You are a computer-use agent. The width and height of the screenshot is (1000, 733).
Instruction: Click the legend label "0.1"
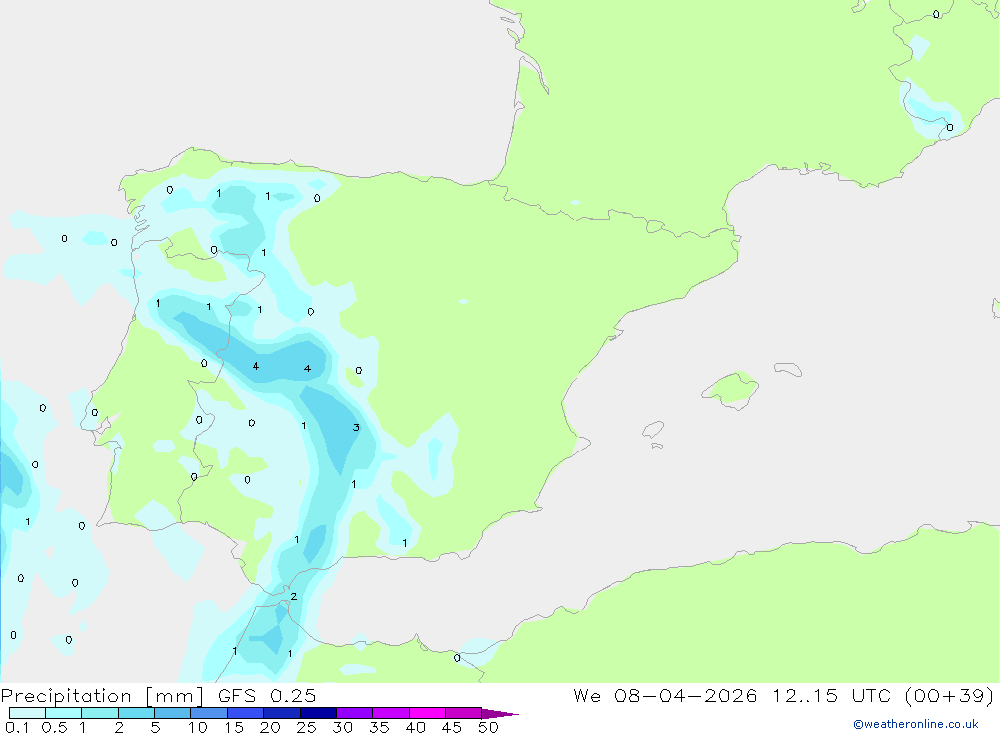(17, 727)
